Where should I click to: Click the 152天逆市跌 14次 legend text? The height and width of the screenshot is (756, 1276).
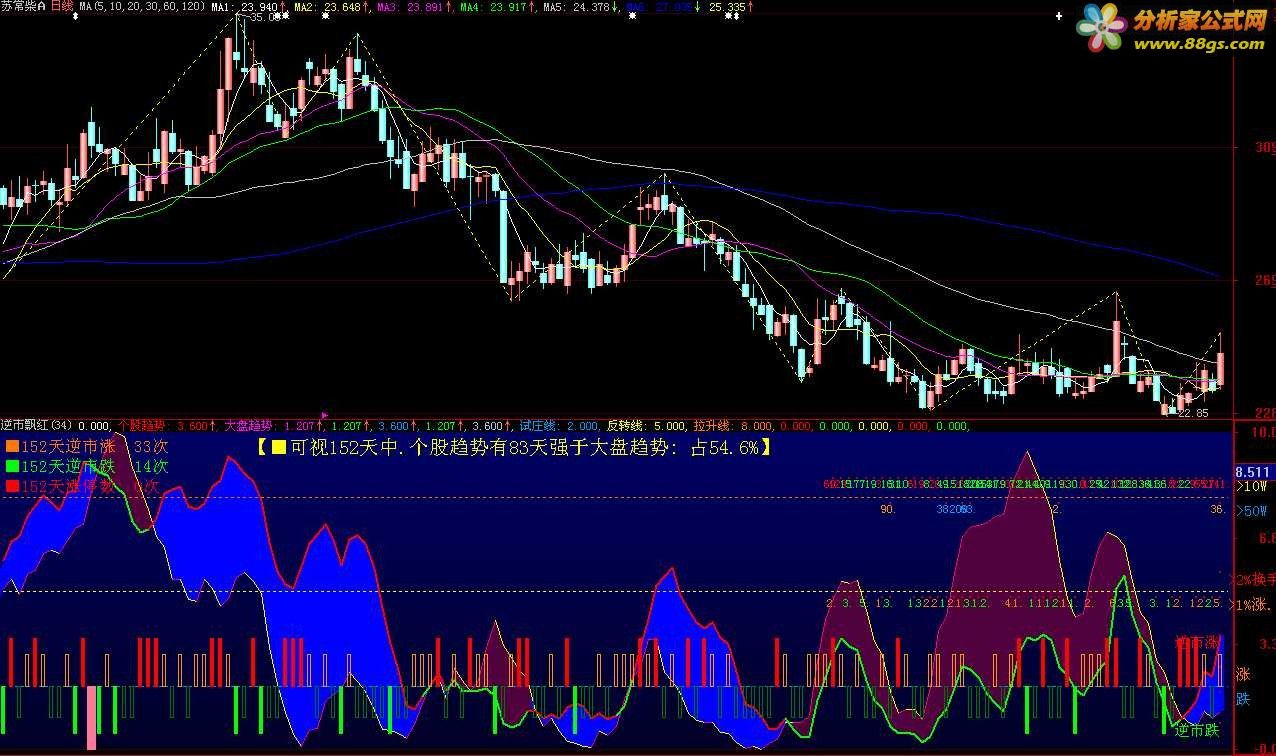(95, 466)
